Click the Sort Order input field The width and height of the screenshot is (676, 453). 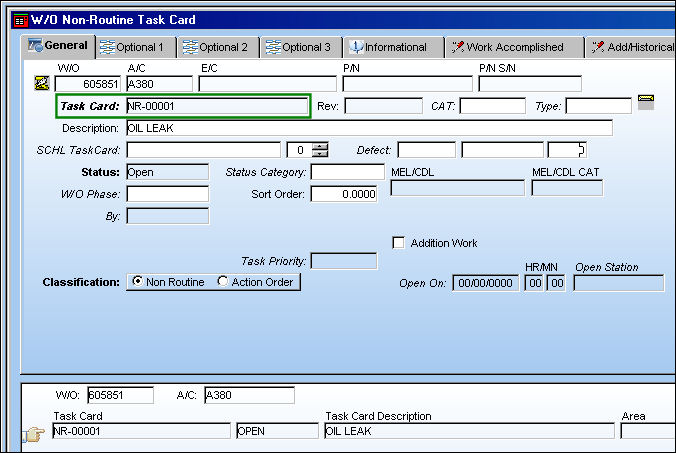pos(344,194)
